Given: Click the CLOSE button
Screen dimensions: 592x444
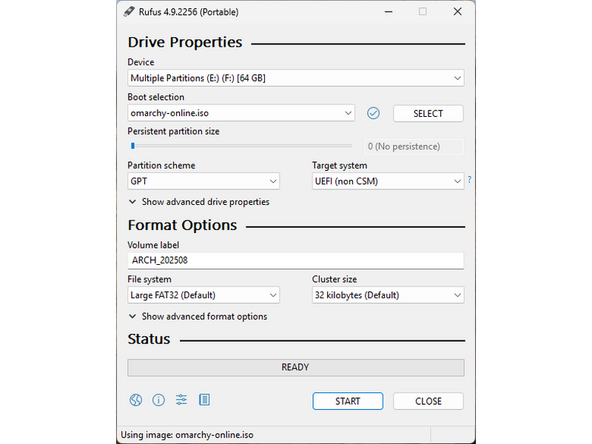Looking at the screenshot, I should [x=428, y=401].
